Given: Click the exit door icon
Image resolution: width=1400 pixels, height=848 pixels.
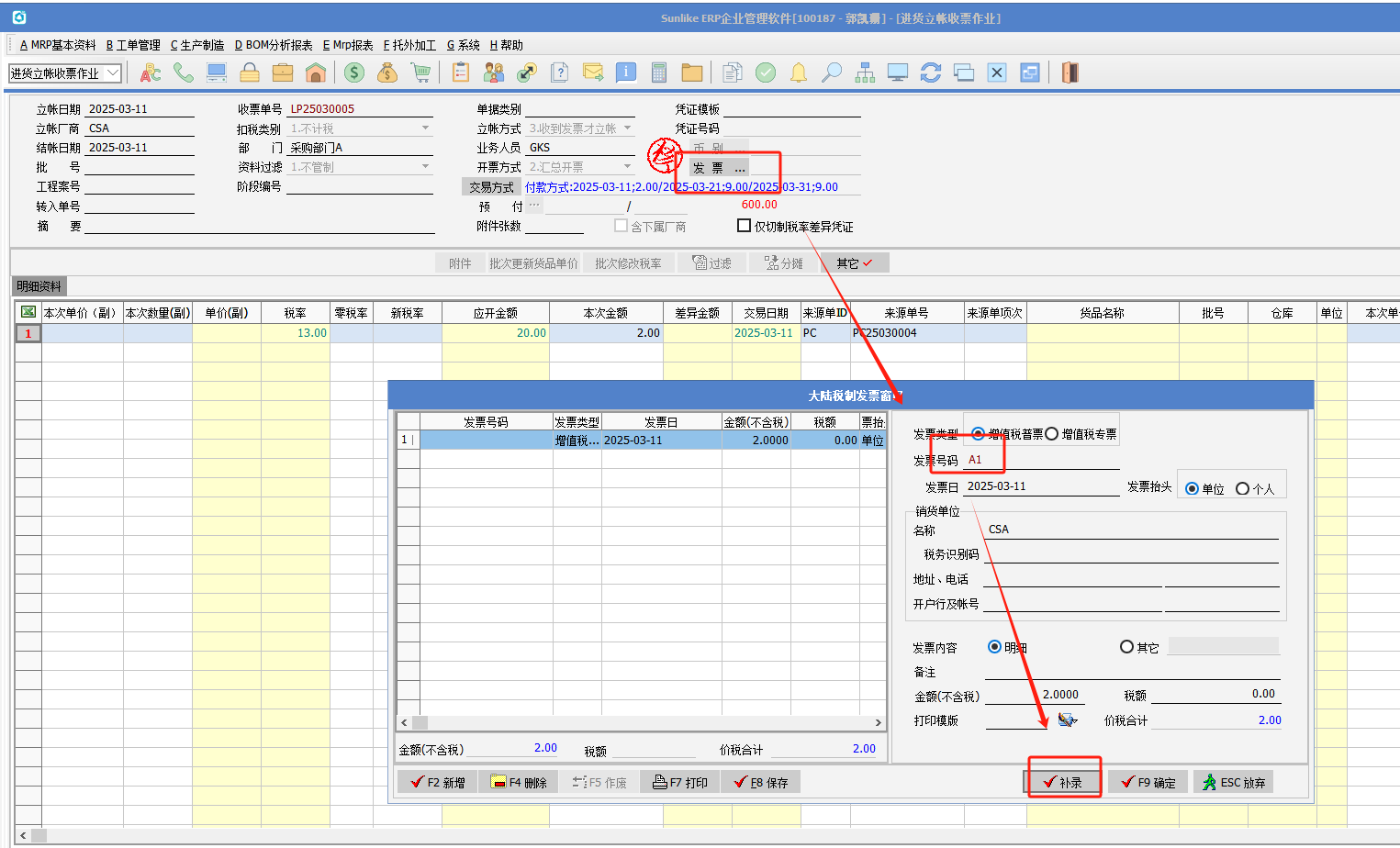Looking at the screenshot, I should pyautogui.click(x=1070, y=73).
